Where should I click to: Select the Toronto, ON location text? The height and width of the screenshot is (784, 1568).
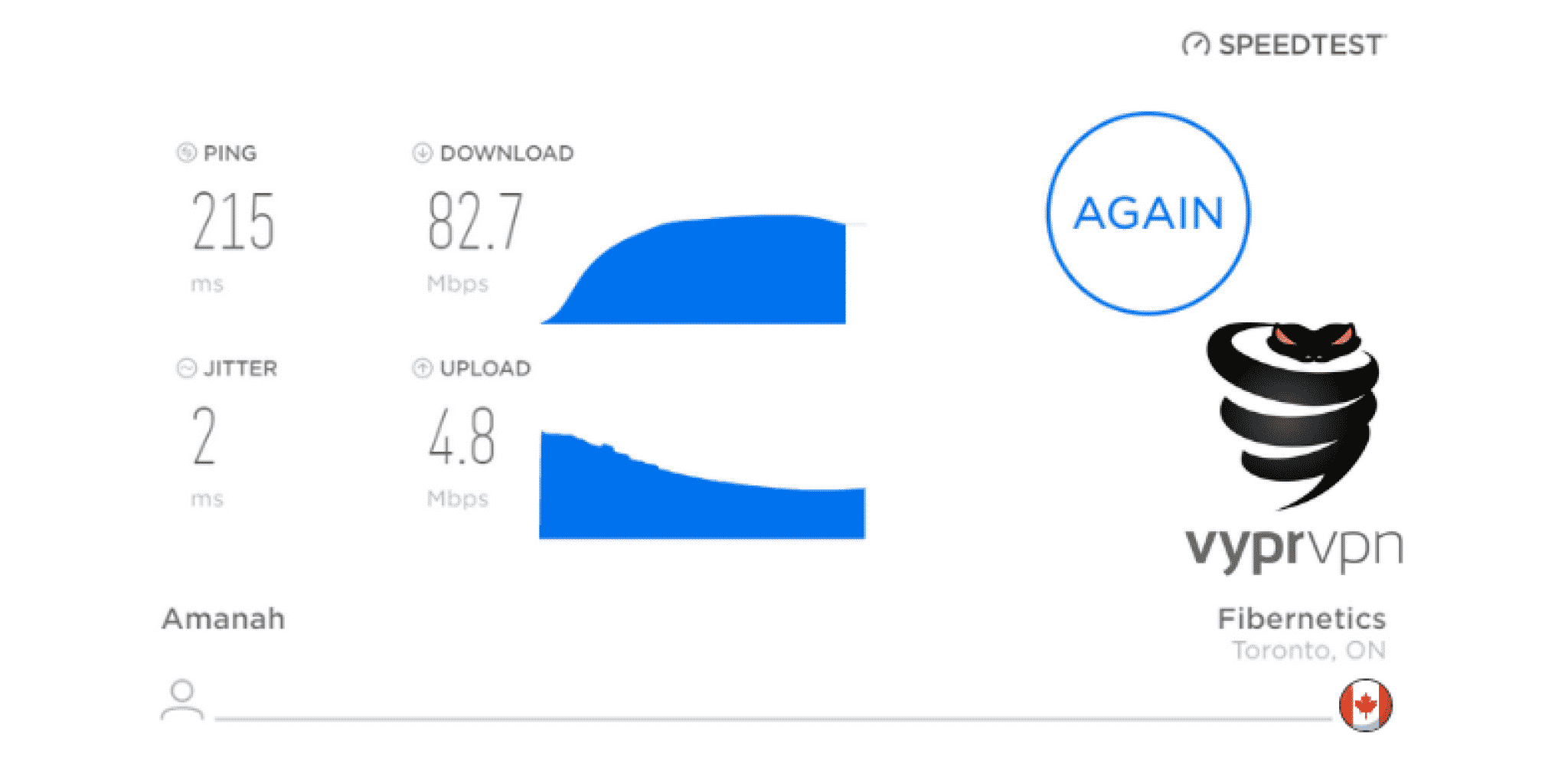point(1308,650)
